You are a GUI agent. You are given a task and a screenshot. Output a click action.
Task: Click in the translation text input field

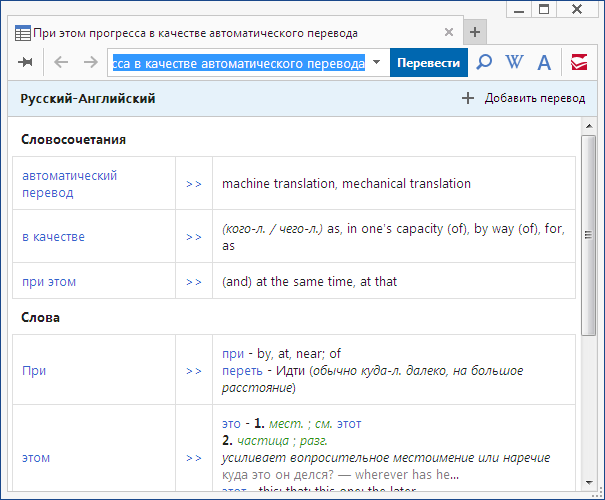point(238,63)
